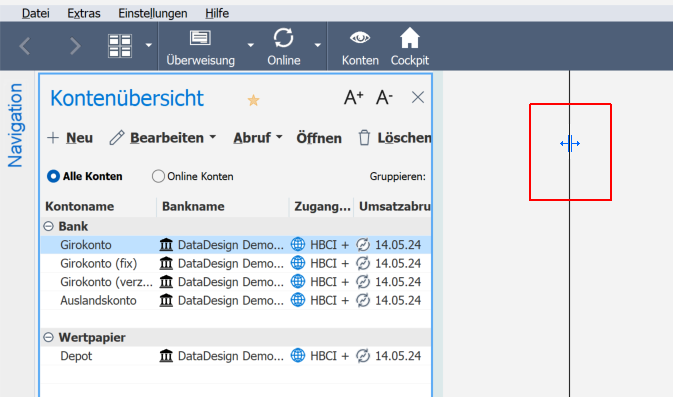Select the Girokonto account row

(236, 245)
